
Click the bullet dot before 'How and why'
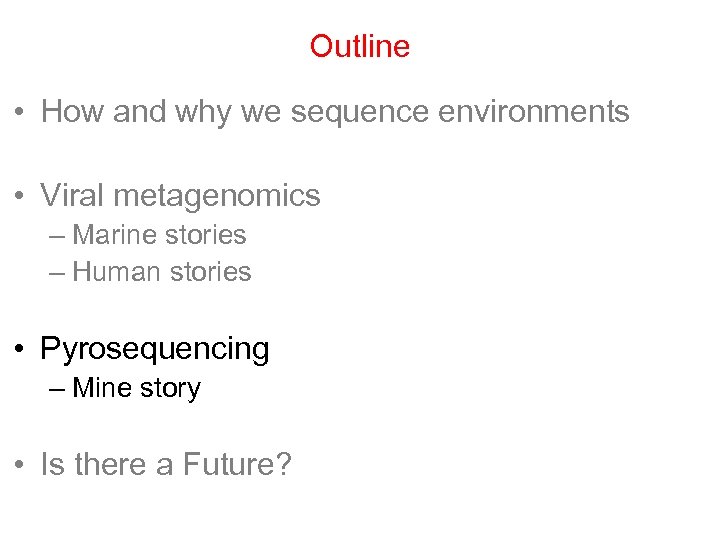pyautogui.click(x=19, y=113)
